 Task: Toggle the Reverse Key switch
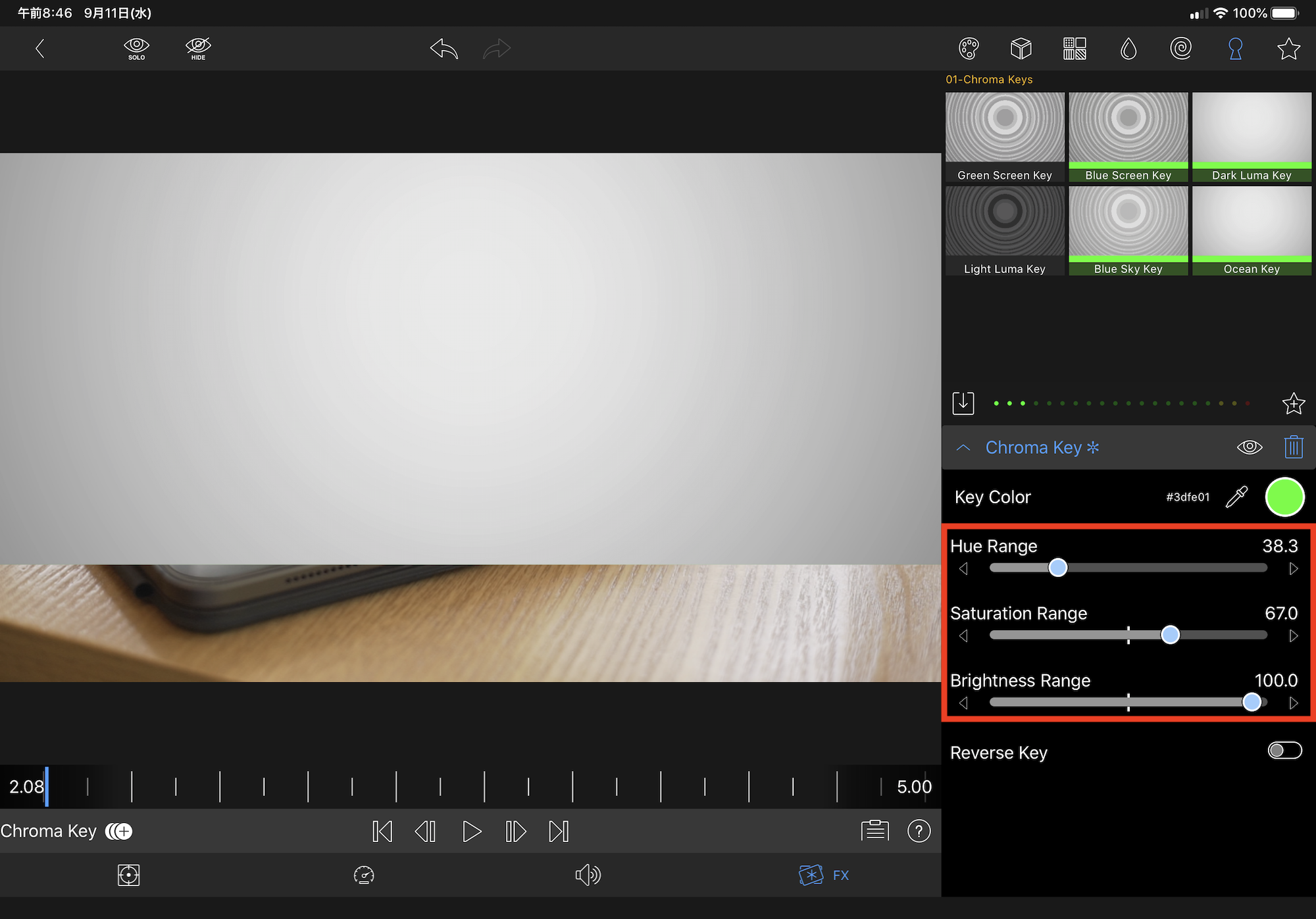(x=1284, y=751)
